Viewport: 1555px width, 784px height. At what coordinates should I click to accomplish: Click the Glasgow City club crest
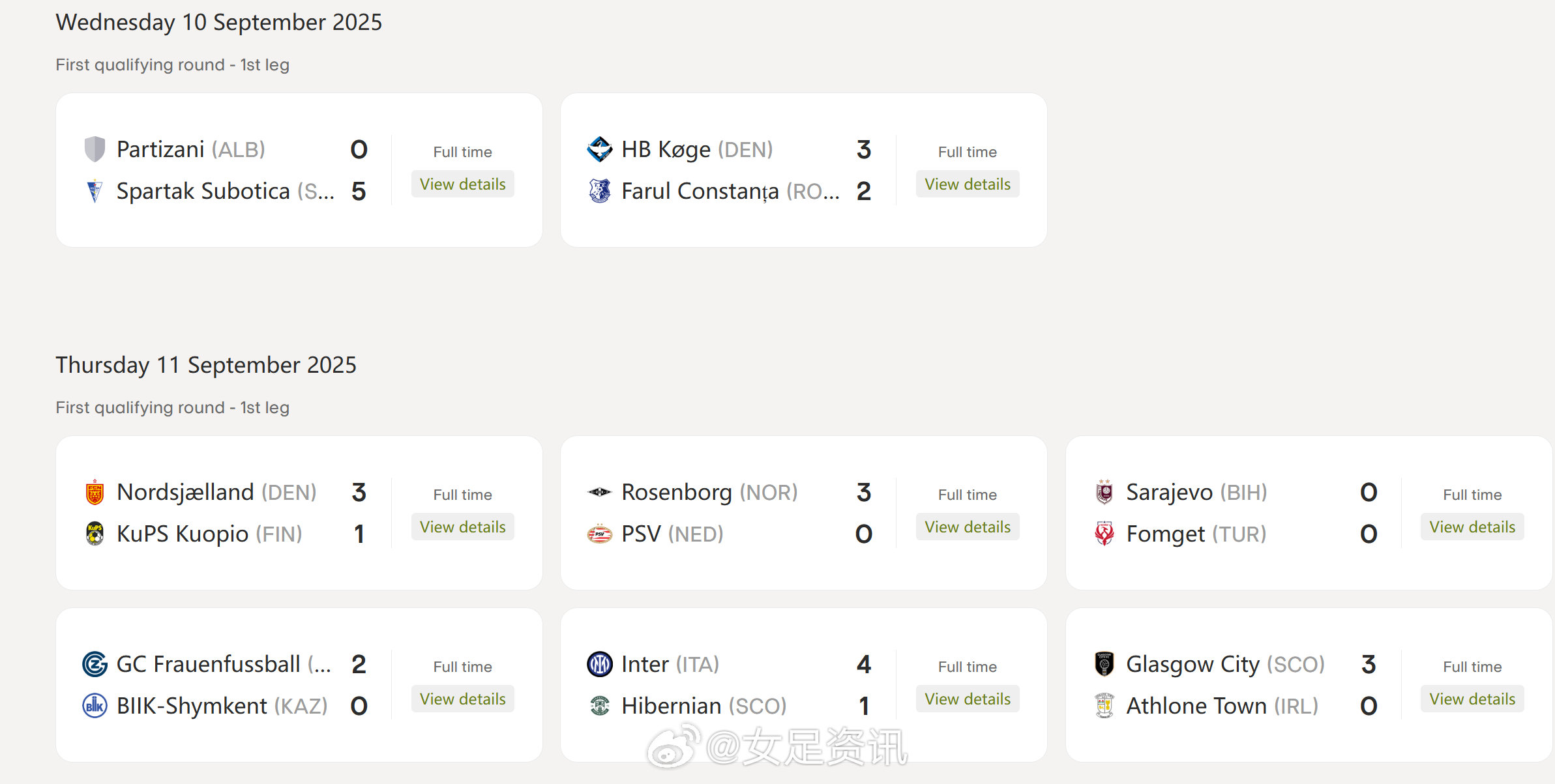pos(1104,664)
